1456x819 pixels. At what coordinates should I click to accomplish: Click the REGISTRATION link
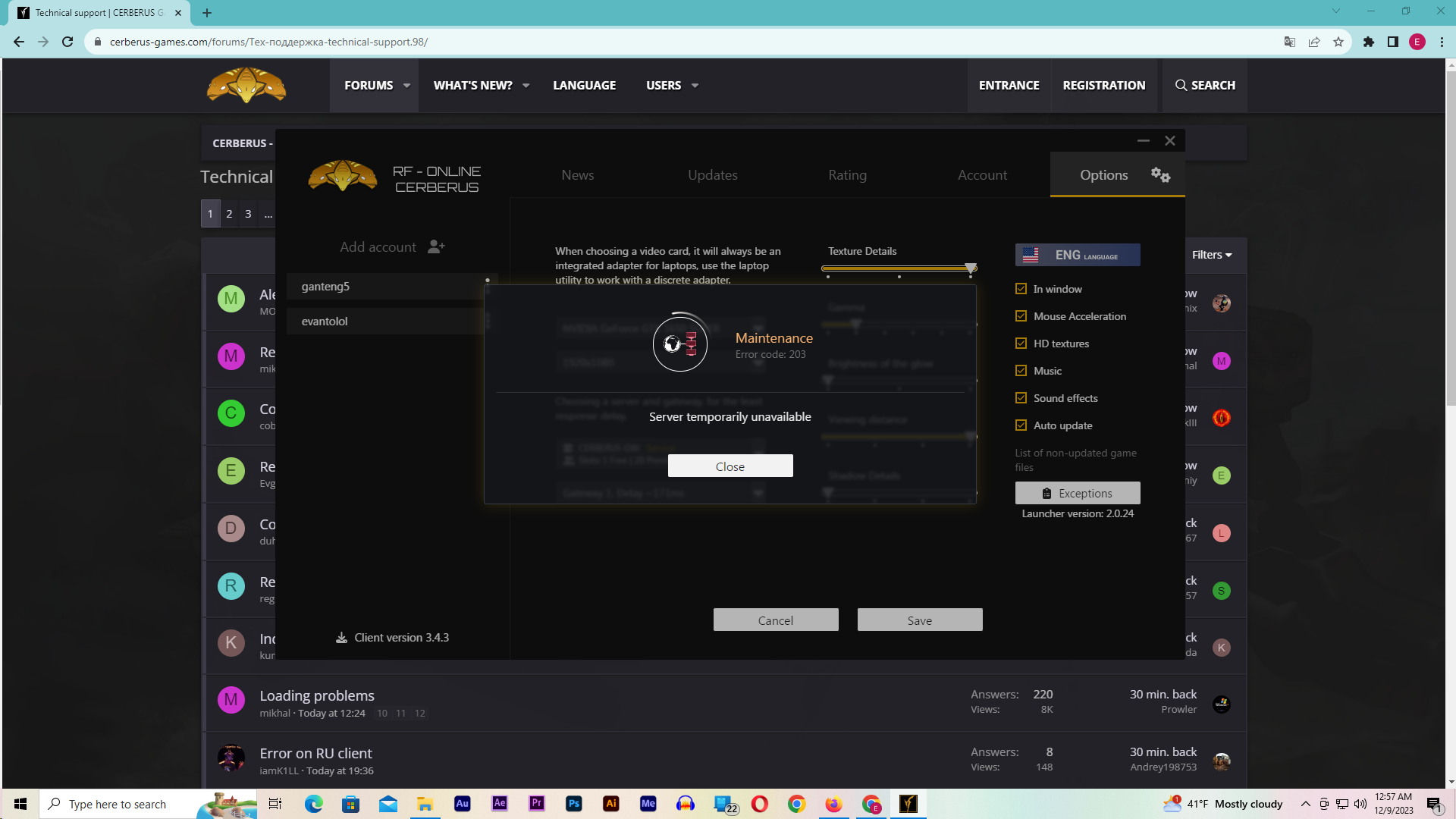click(x=1104, y=86)
